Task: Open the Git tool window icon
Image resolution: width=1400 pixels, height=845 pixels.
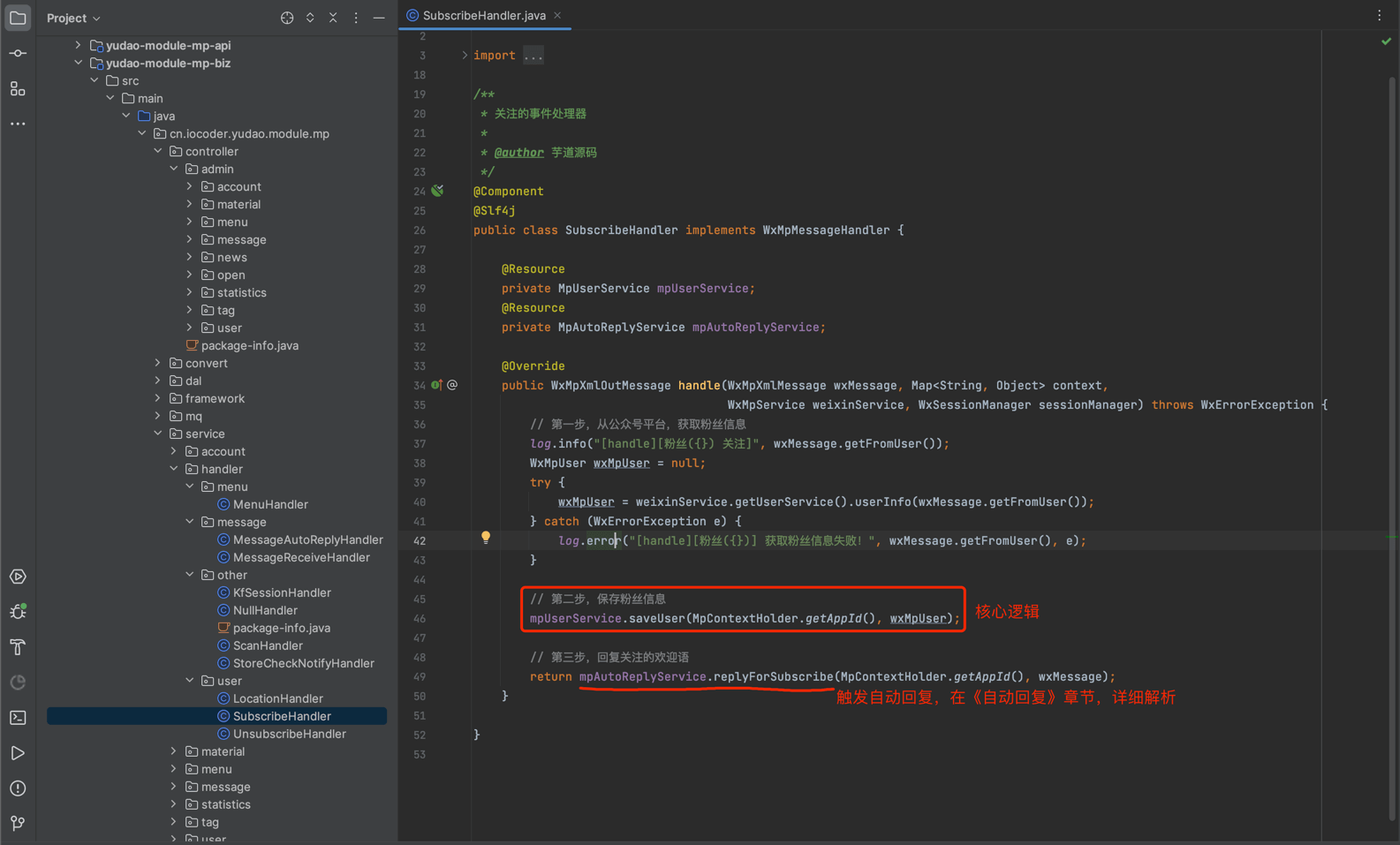Action: pos(18,823)
